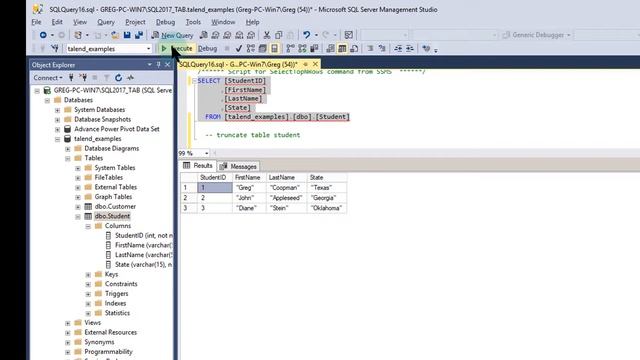
Task: Click the Debug button
Action: (x=207, y=49)
